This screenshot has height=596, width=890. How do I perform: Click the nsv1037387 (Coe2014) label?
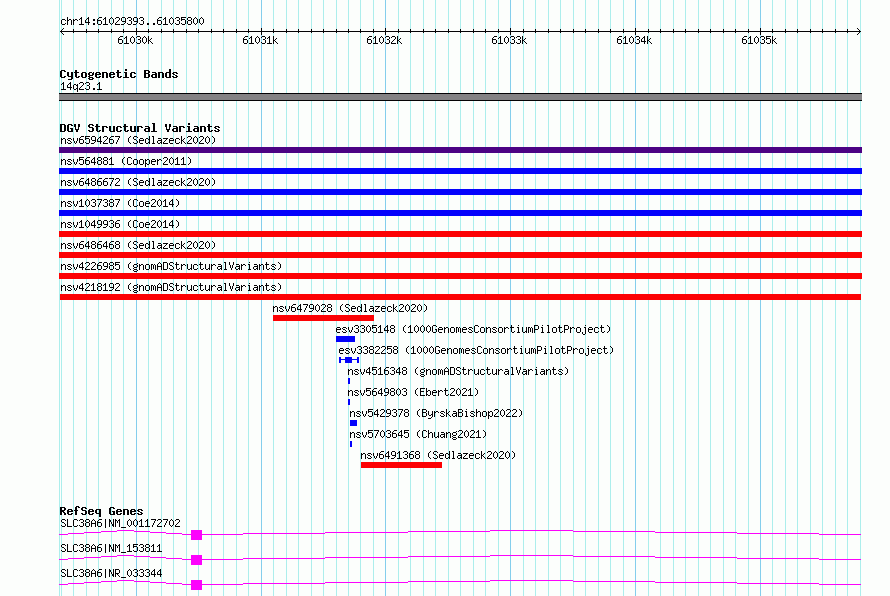point(120,203)
